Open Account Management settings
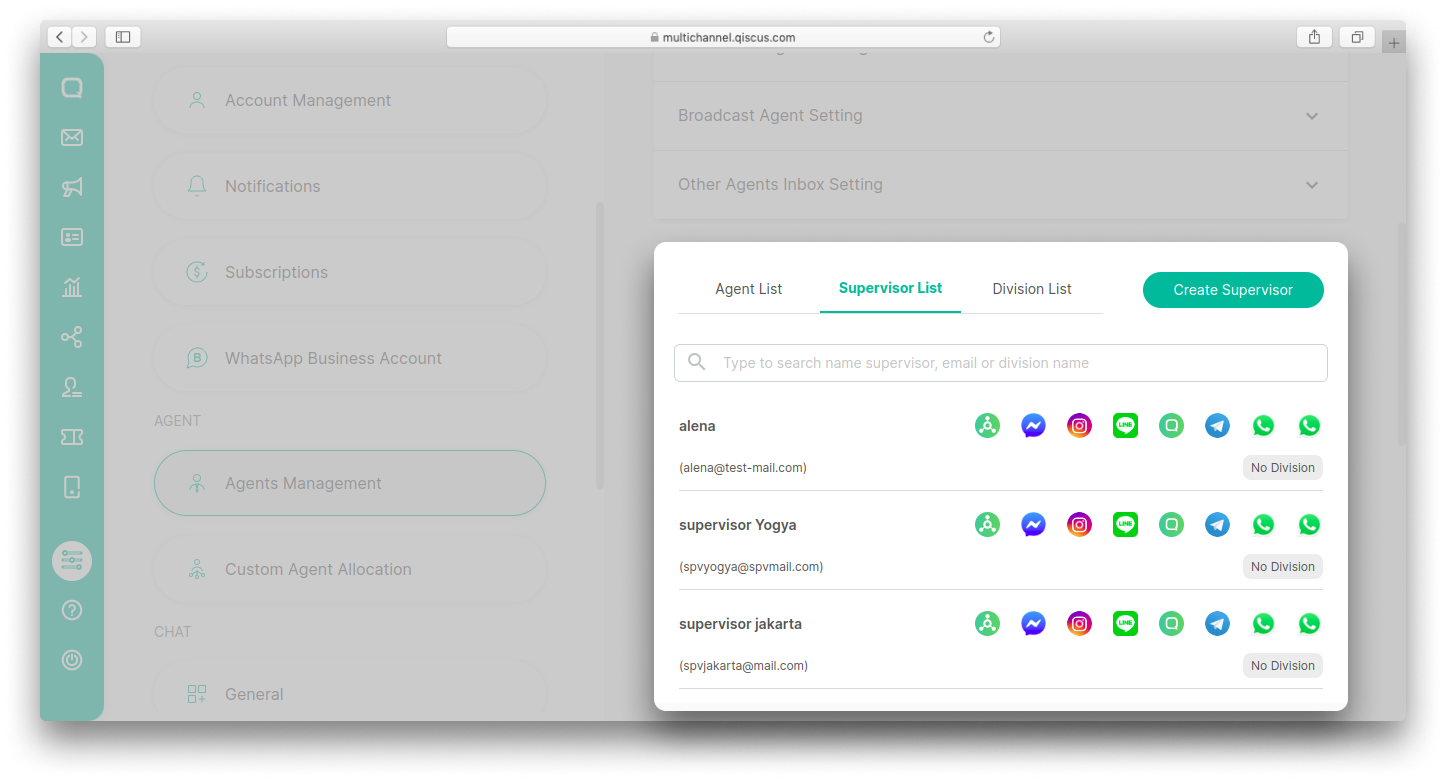Image resolution: width=1446 pixels, height=781 pixels. (x=350, y=100)
